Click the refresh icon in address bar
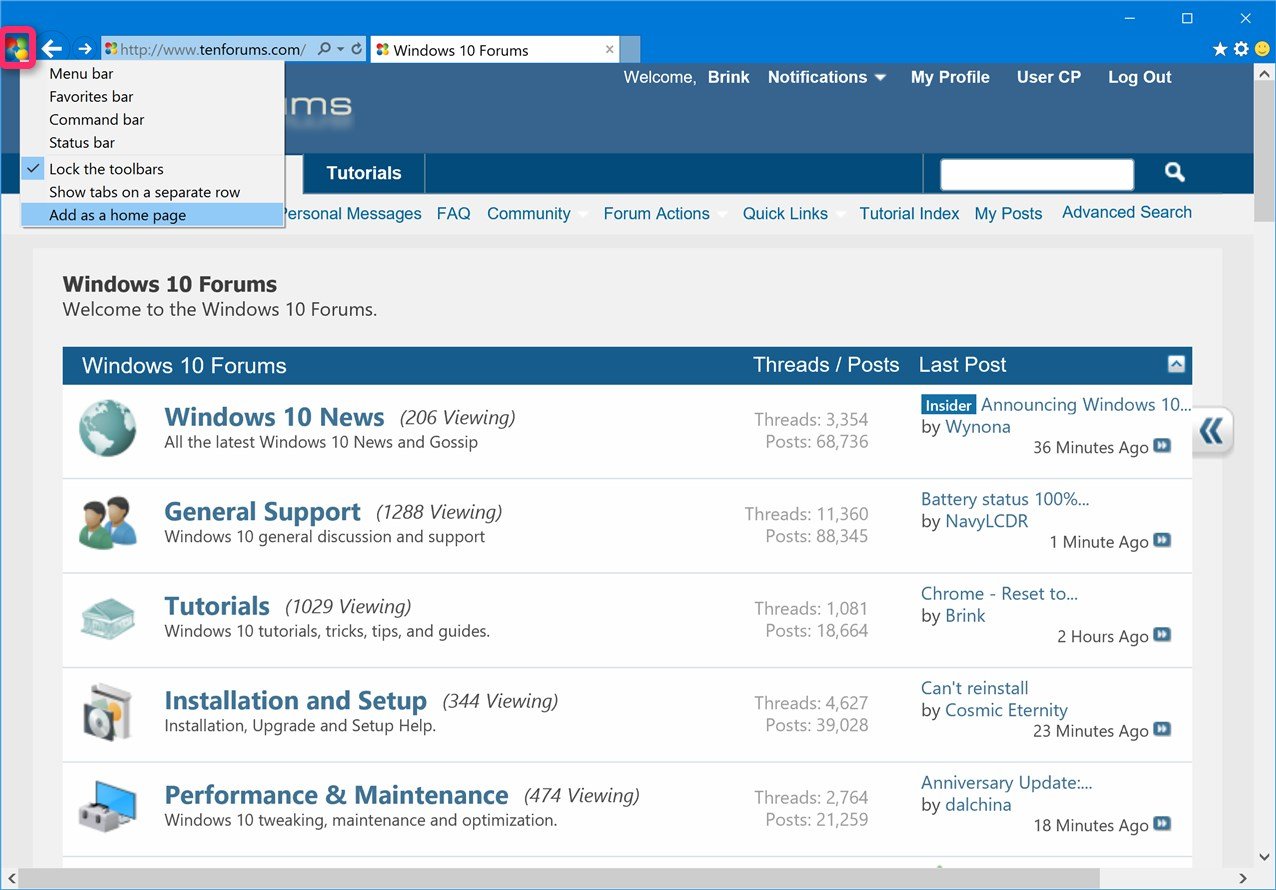The height and width of the screenshot is (890, 1276). tap(357, 48)
